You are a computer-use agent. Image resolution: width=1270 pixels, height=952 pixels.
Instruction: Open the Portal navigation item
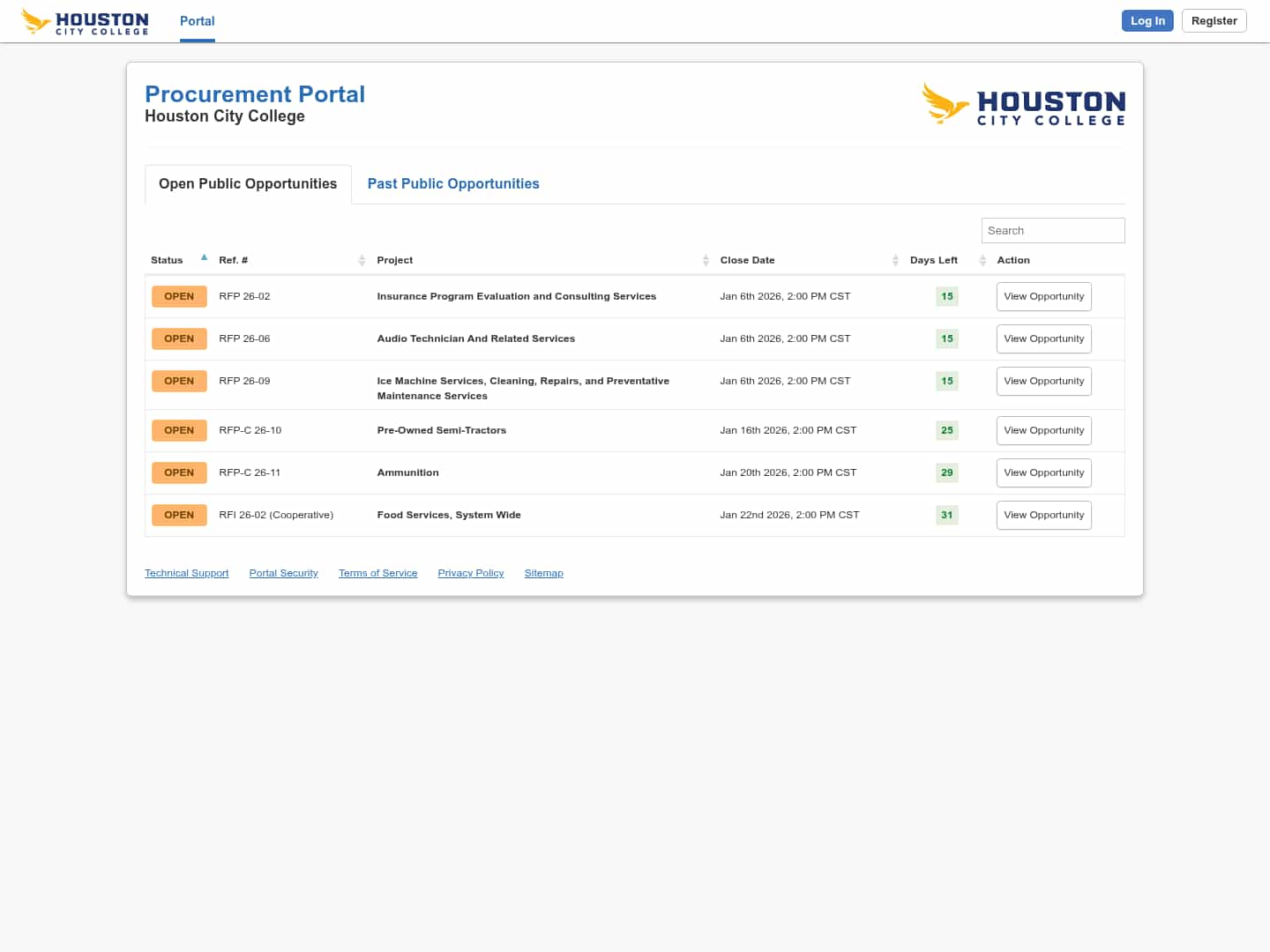[197, 21]
